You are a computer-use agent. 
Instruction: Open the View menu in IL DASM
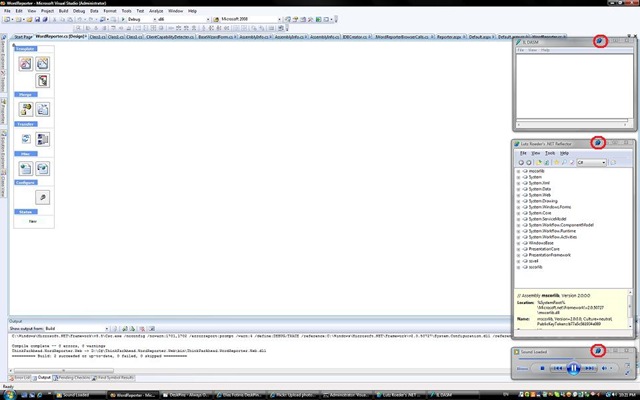pos(533,50)
